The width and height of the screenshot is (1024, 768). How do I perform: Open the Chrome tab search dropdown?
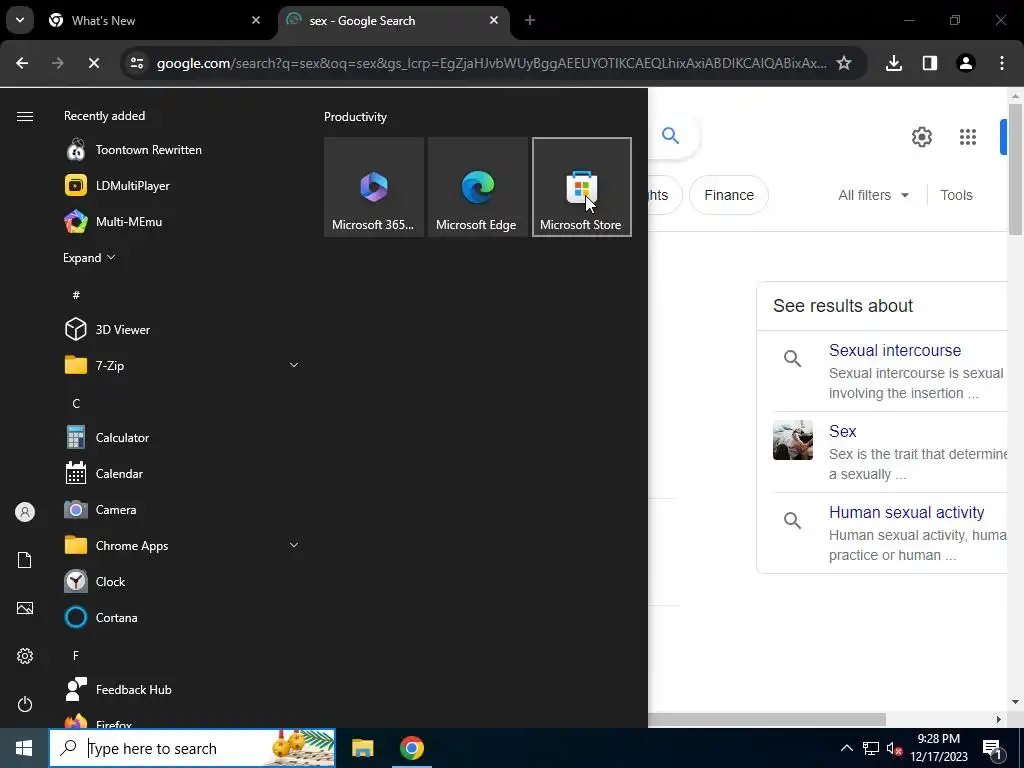pos(20,20)
